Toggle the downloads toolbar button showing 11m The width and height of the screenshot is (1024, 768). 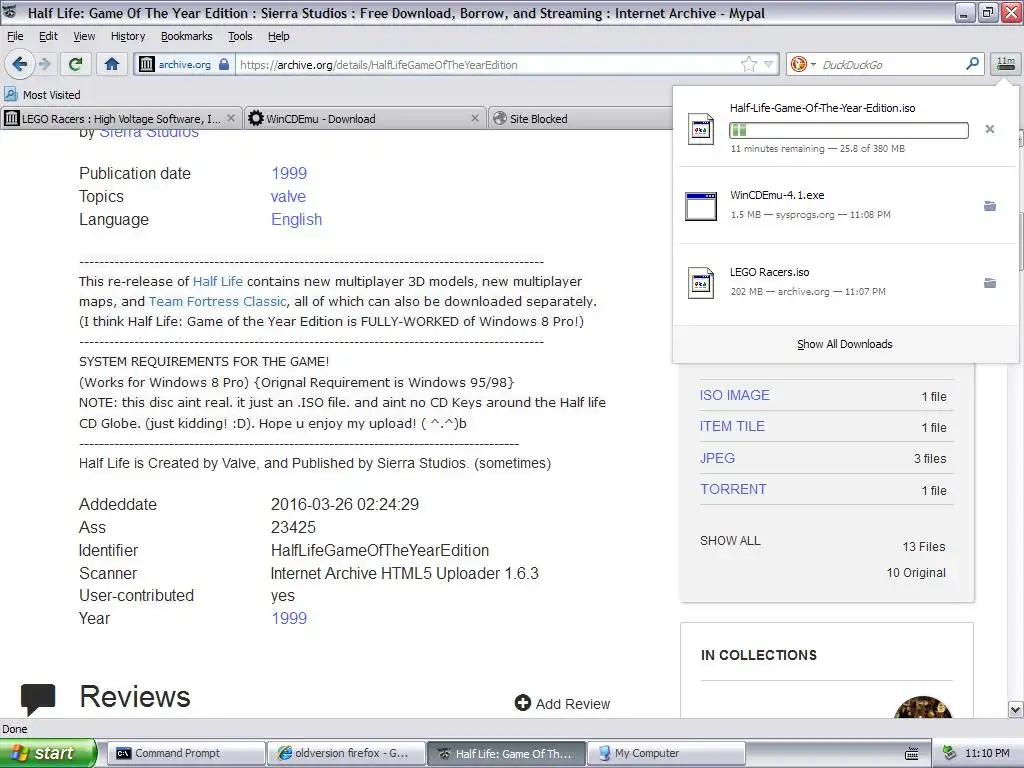coord(1006,63)
